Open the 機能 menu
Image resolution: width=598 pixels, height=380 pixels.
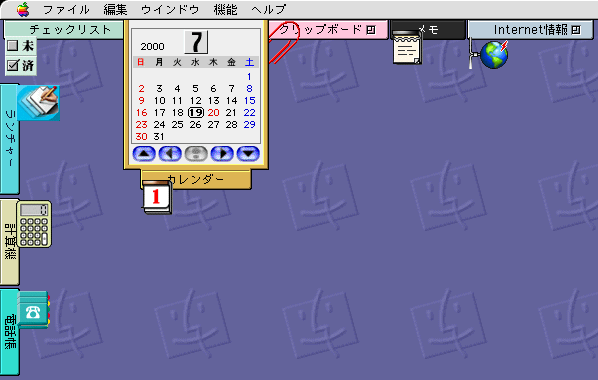pos(225,10)
